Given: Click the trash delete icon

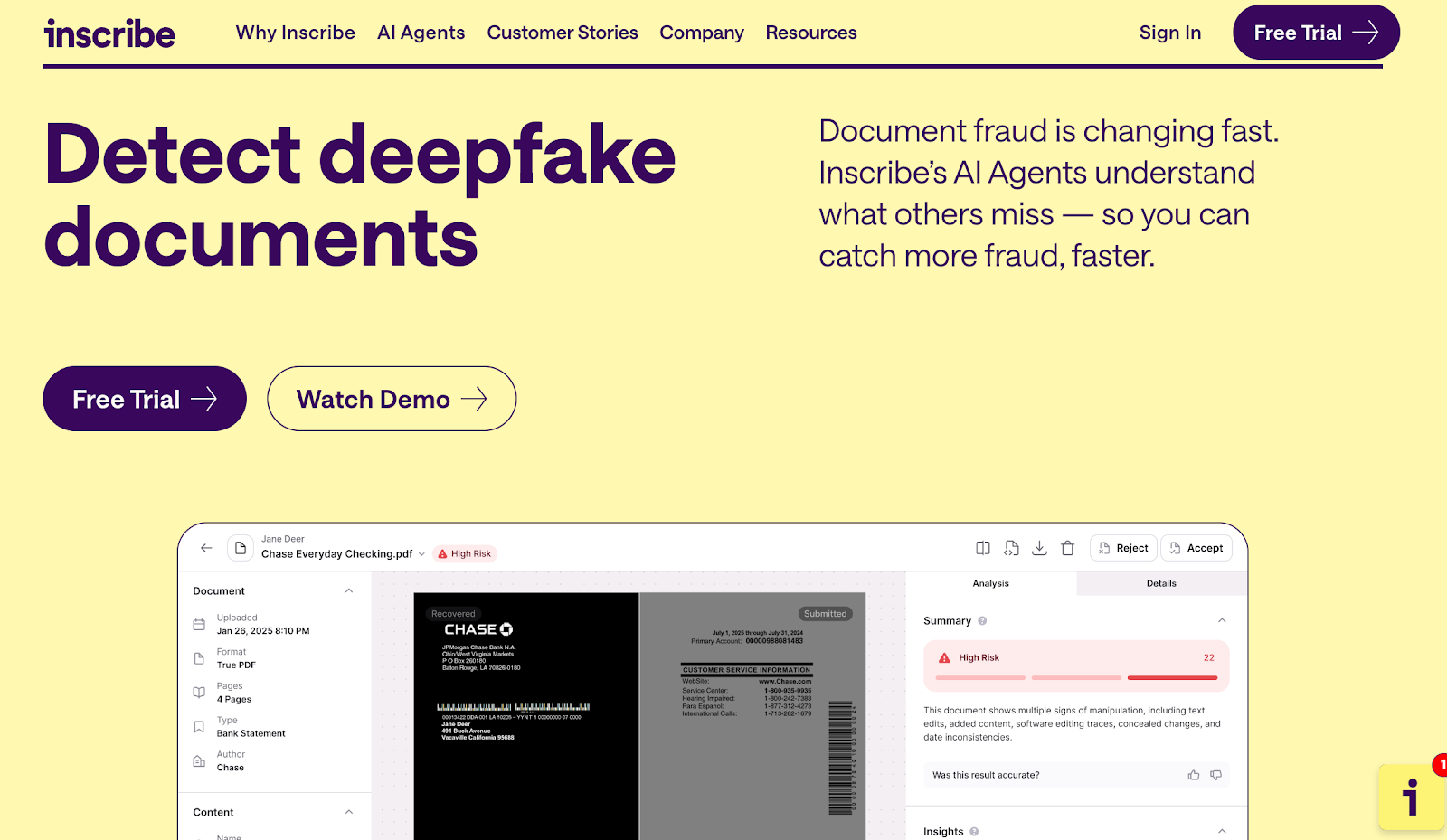Looking at the screenshot, I should click(x=1067, y=548).
